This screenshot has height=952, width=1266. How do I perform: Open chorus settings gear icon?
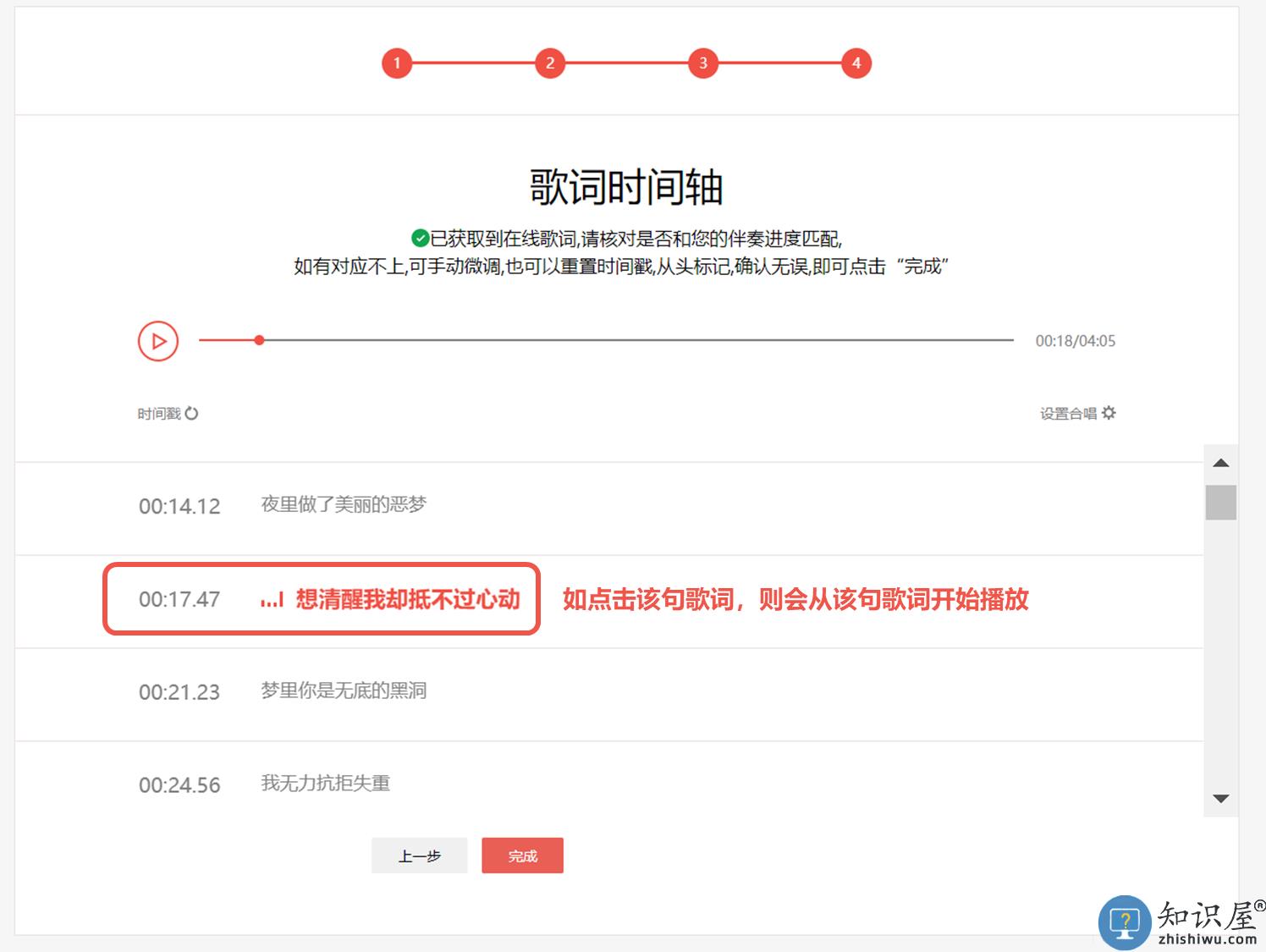pos(1109,413)
